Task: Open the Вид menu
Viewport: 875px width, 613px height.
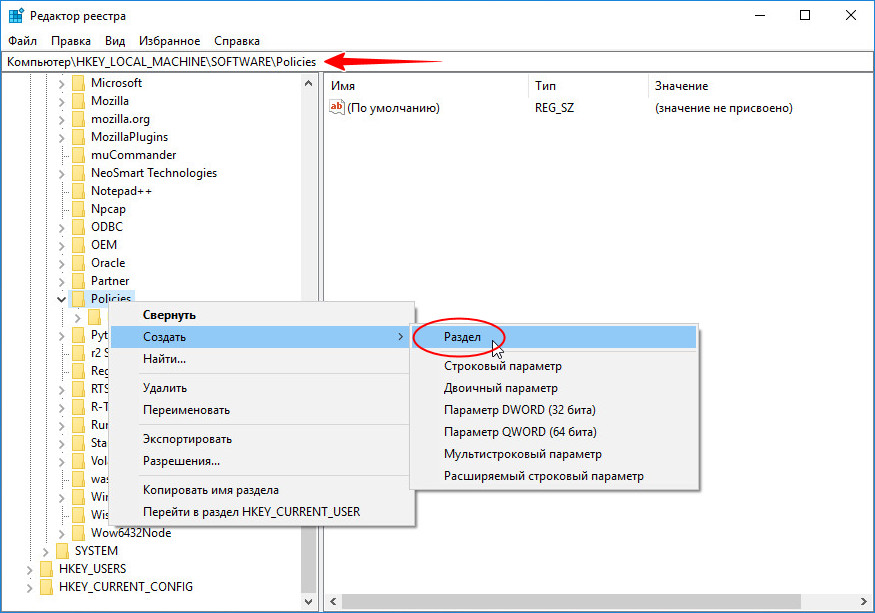Action: (x=115, y=41)
